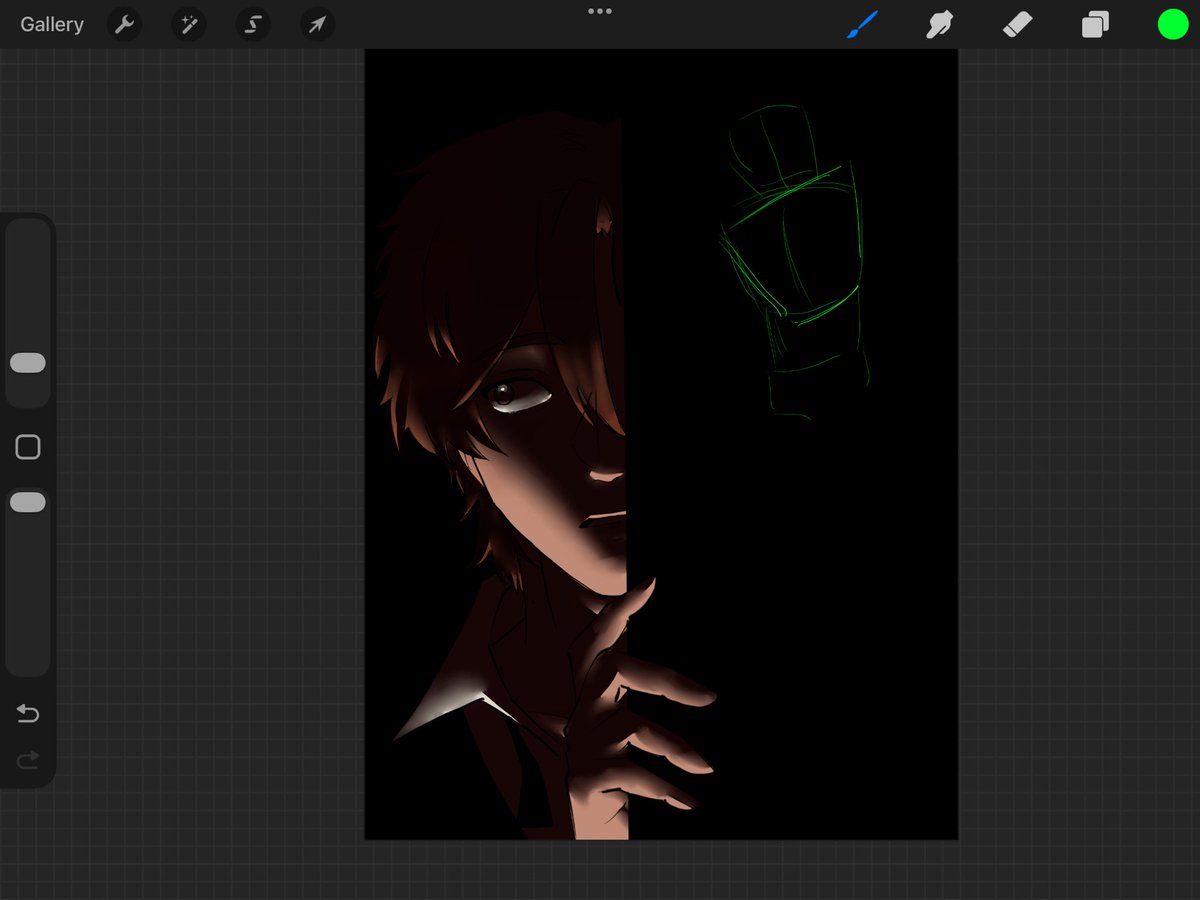This screenshot has width=1200, height=900.
Task: Click the brush size slider handle
Action: point(28,362)
